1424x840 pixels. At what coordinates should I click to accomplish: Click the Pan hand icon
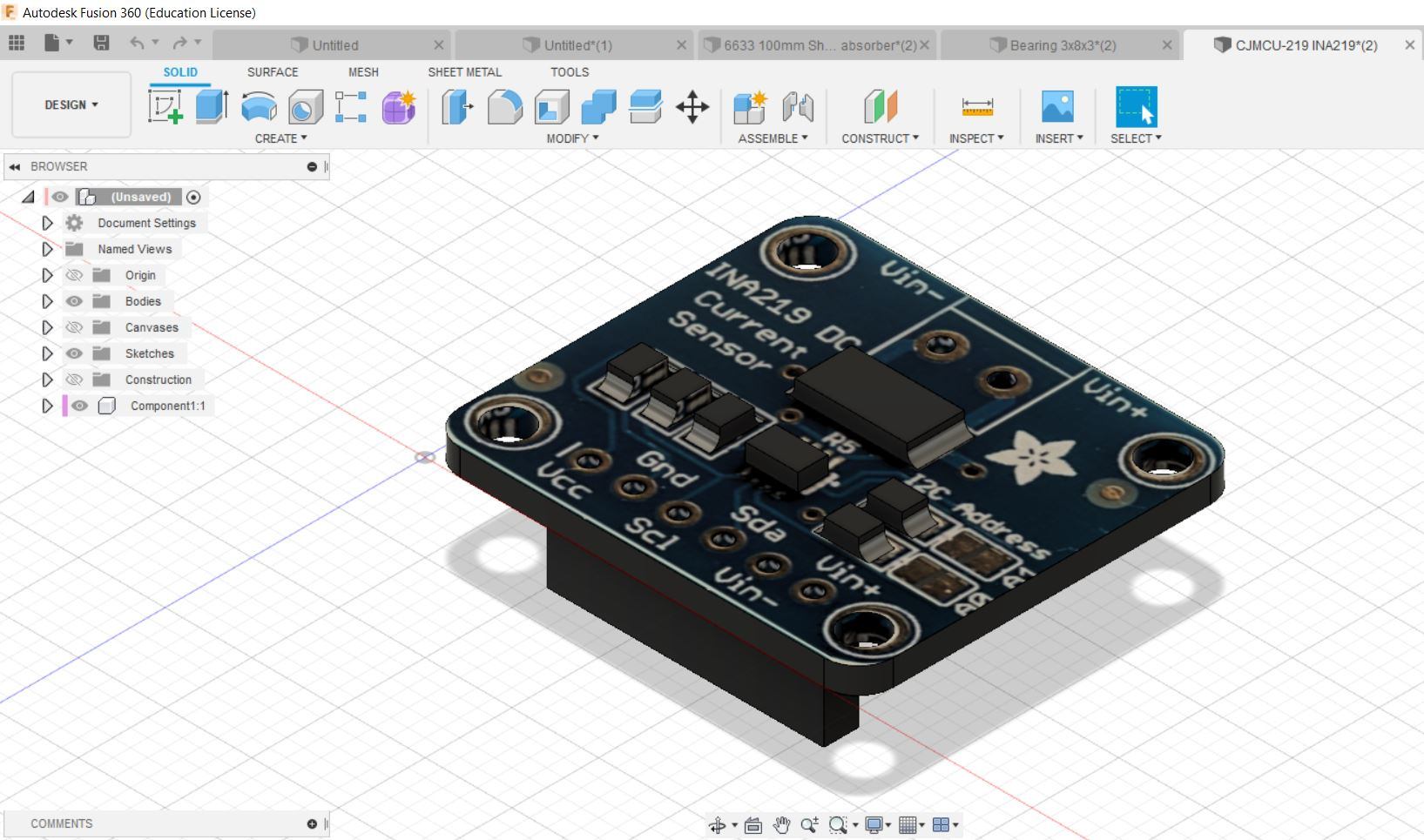pos(781,825)
